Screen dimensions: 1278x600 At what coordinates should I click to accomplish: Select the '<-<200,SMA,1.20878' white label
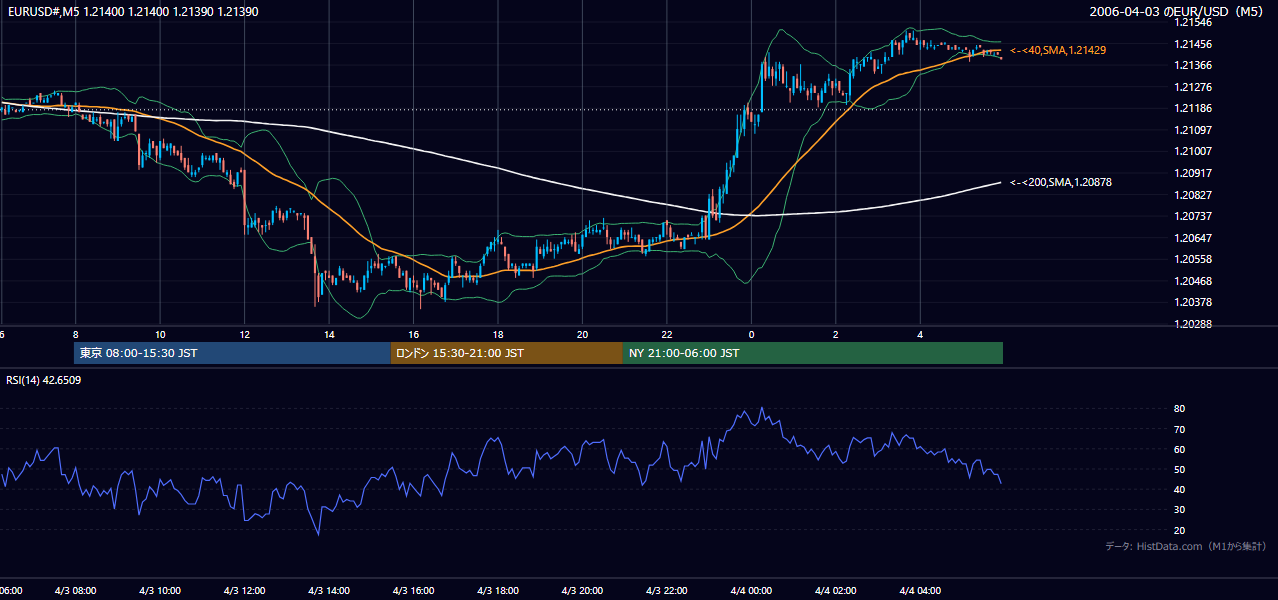click(x=1061, y=182)
